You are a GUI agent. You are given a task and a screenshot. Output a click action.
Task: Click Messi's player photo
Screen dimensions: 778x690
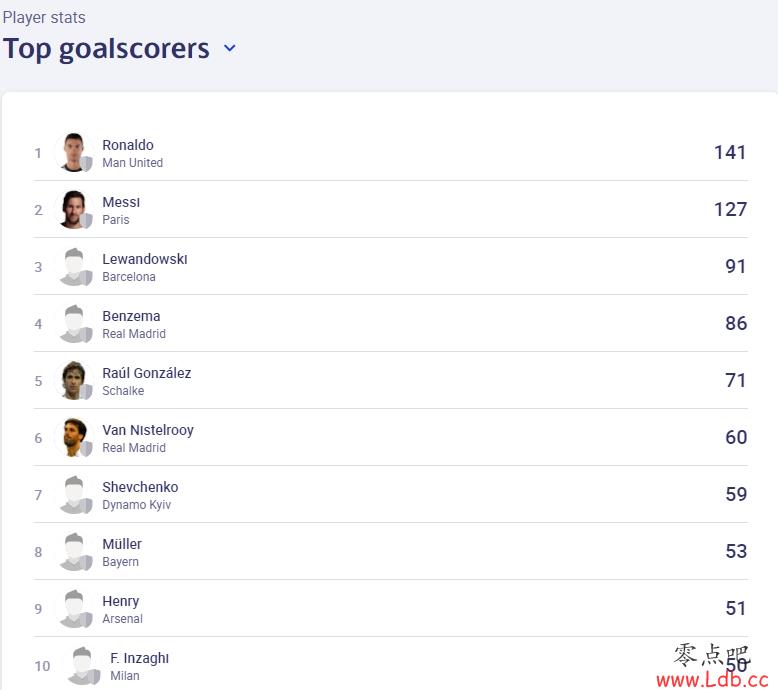[74, 209]
